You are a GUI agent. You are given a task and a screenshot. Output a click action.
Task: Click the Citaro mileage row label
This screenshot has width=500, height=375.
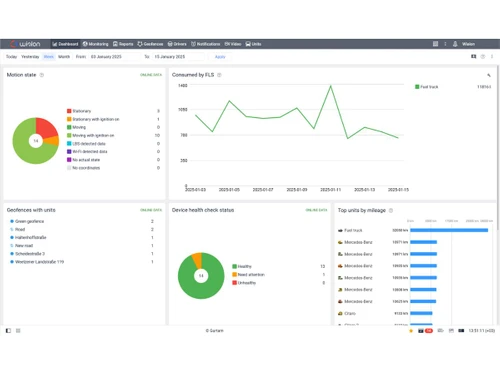click(350, 313)
